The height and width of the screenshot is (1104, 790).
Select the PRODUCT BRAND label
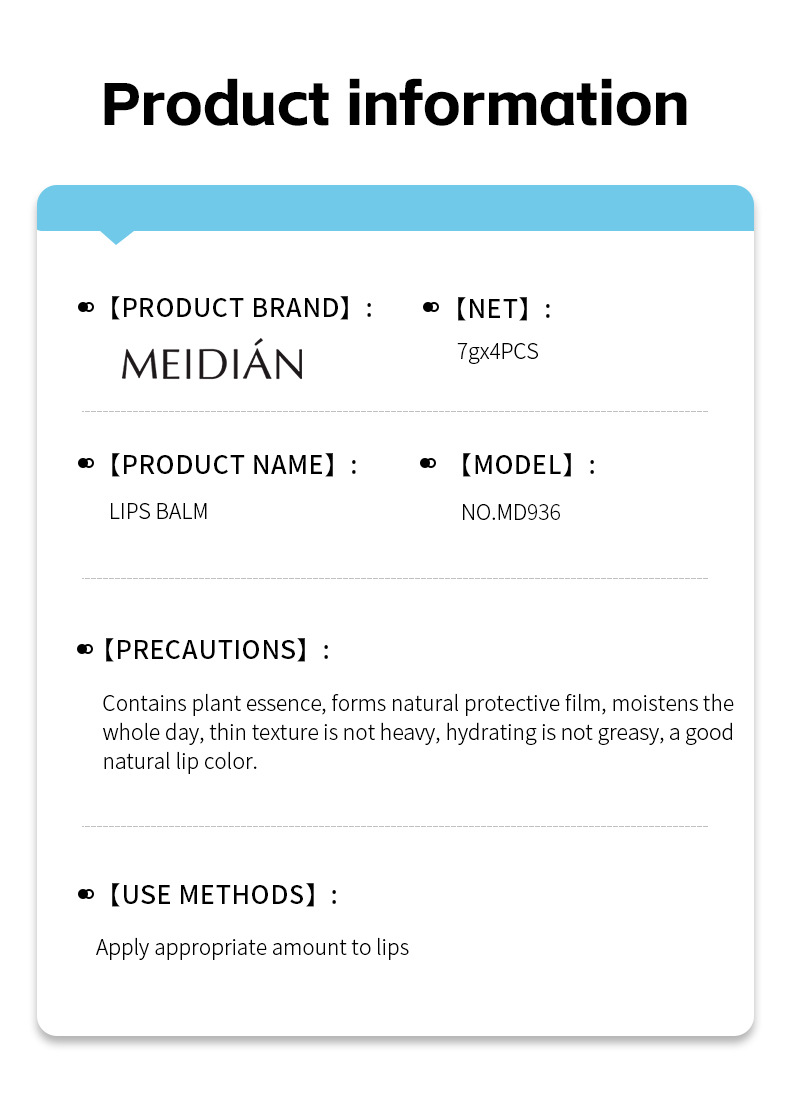[238, 308]
